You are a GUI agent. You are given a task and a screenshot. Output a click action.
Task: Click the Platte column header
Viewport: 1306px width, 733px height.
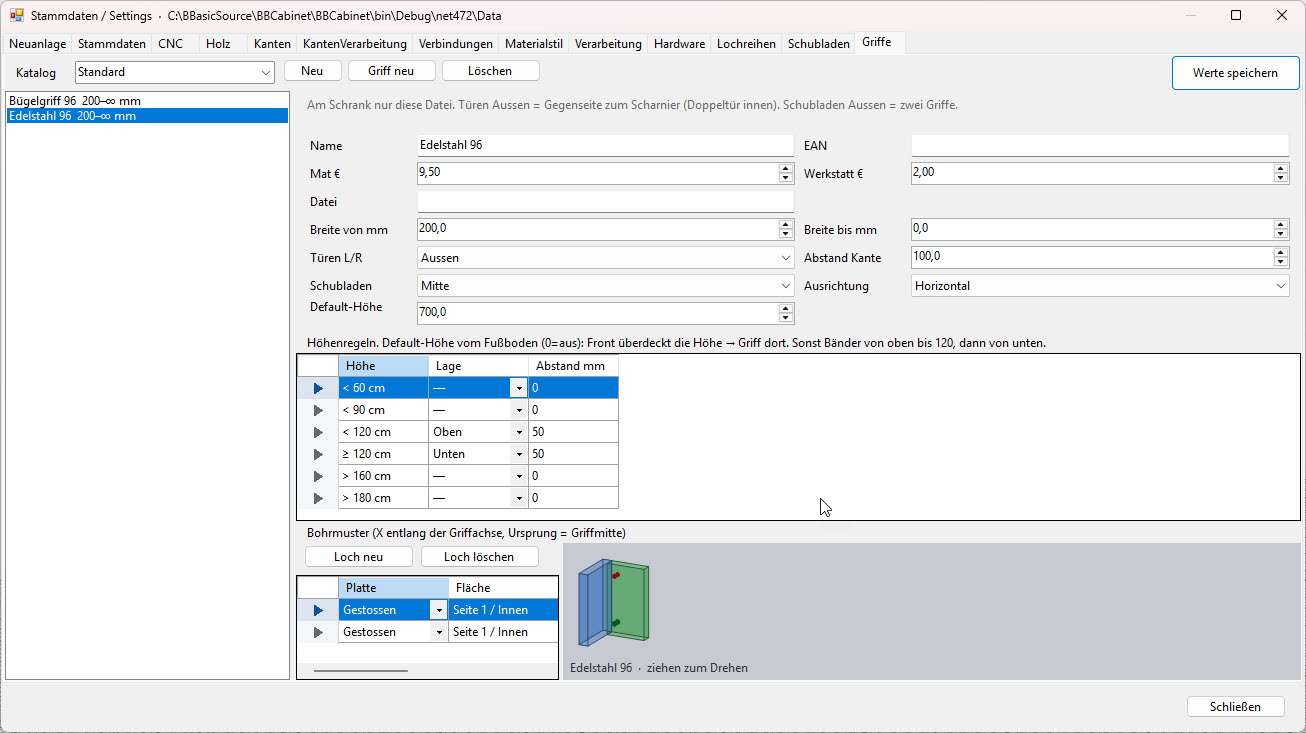(394, 588)
